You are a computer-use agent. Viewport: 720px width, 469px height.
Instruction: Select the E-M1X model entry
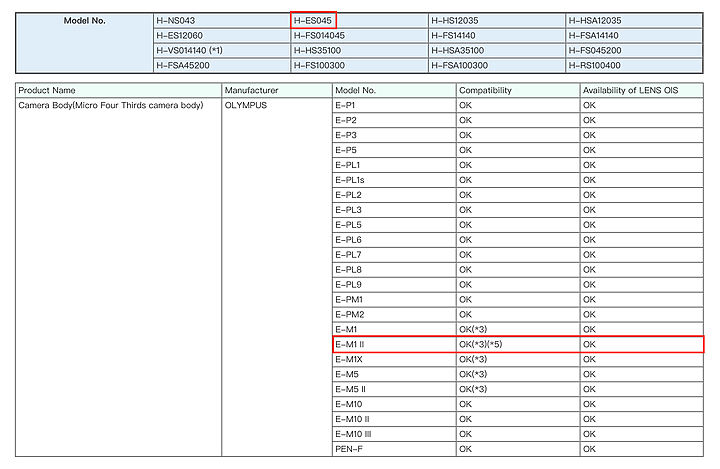click(394, 359)
